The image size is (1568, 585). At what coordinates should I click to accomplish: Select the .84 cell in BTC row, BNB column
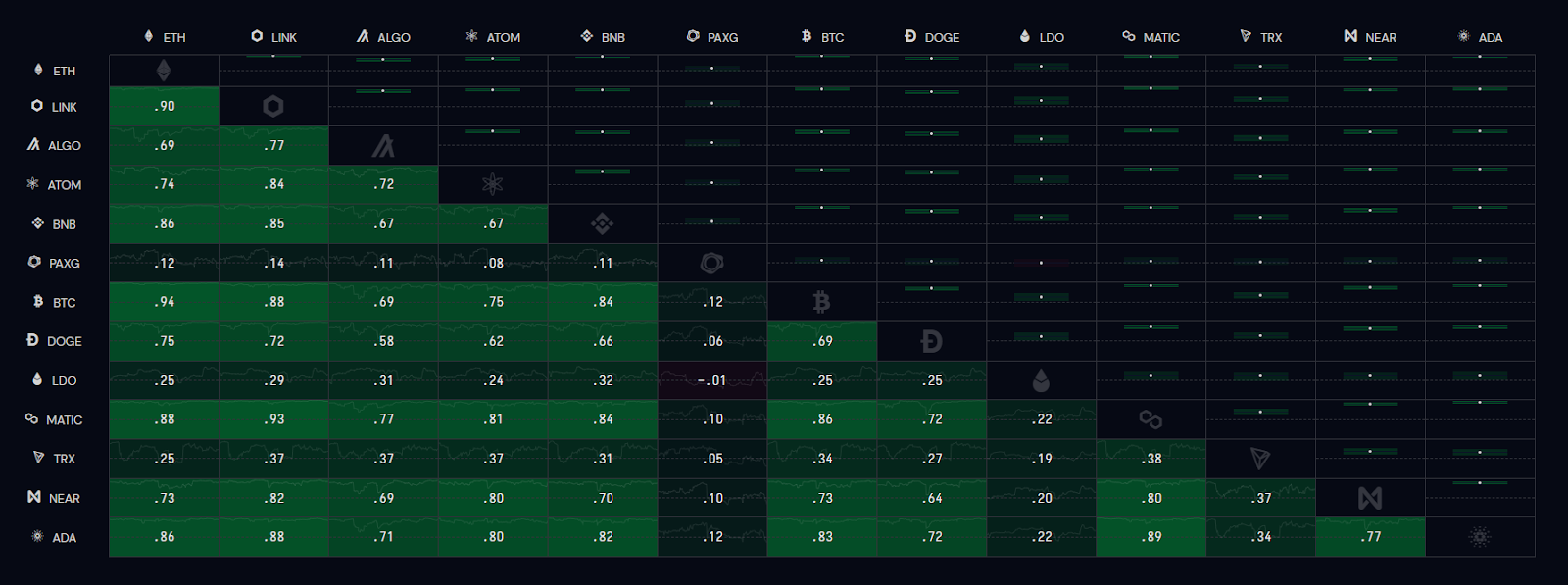pyautogui.click(x=603, y=302)
